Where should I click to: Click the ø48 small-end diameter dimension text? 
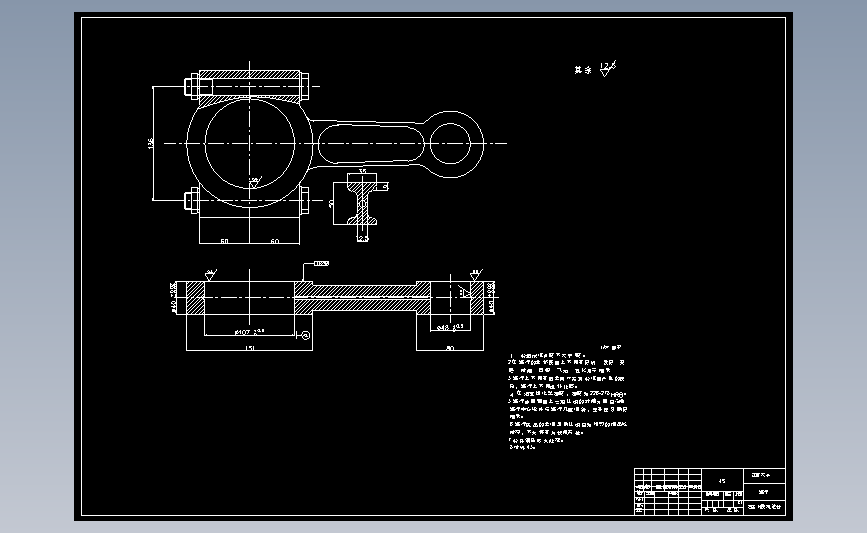tap(450, 327)
